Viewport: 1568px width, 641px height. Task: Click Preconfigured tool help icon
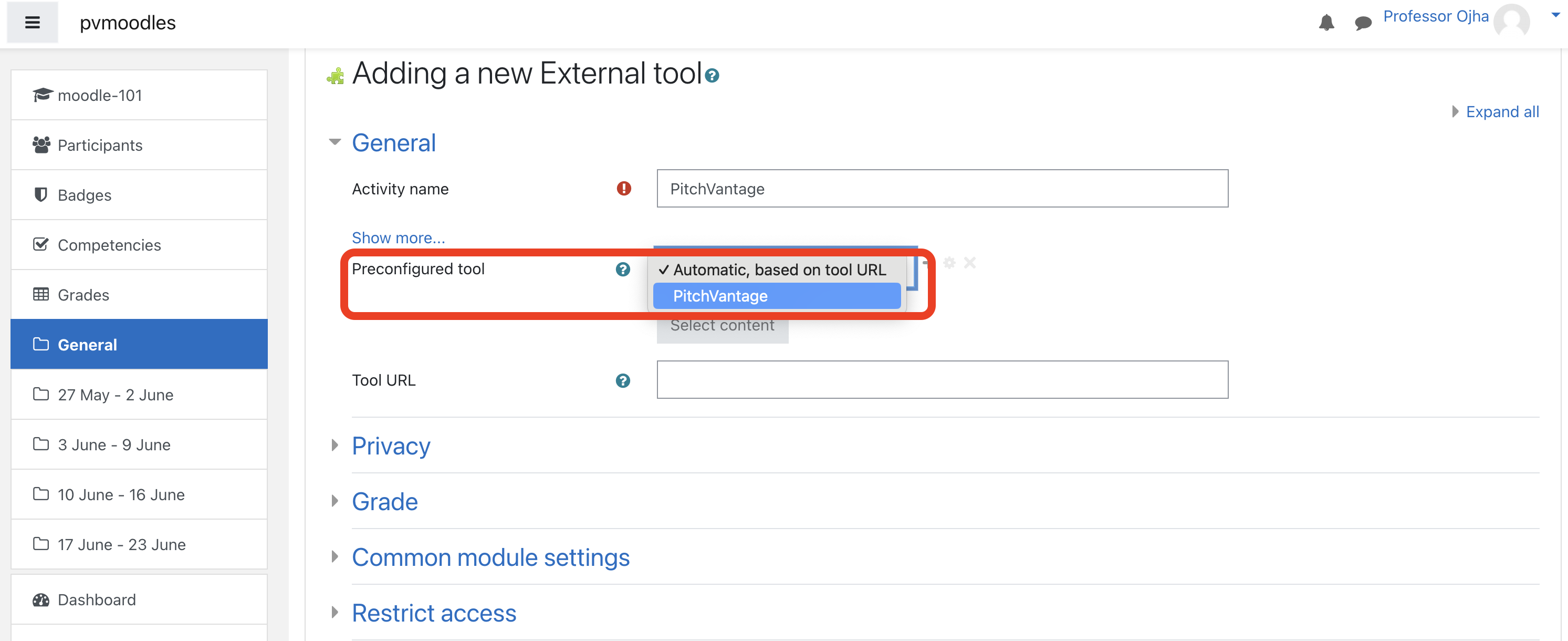622,270
